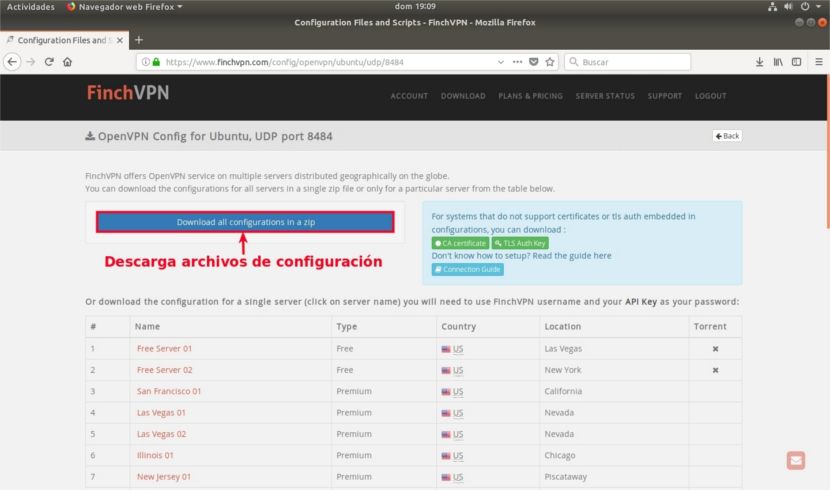Click US country flag in Free Server 01 row
Viewport: 830px width, 490px height.
pos(446,349)
